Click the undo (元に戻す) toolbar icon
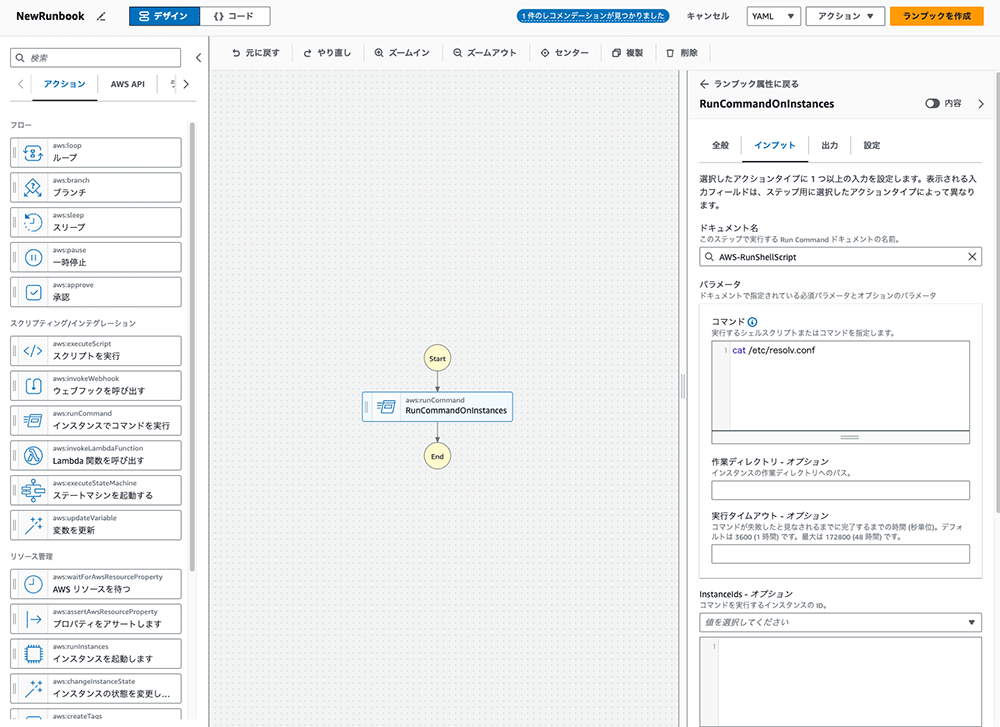This screenshot has width=1000, height=727. click(x=236, y=53)
